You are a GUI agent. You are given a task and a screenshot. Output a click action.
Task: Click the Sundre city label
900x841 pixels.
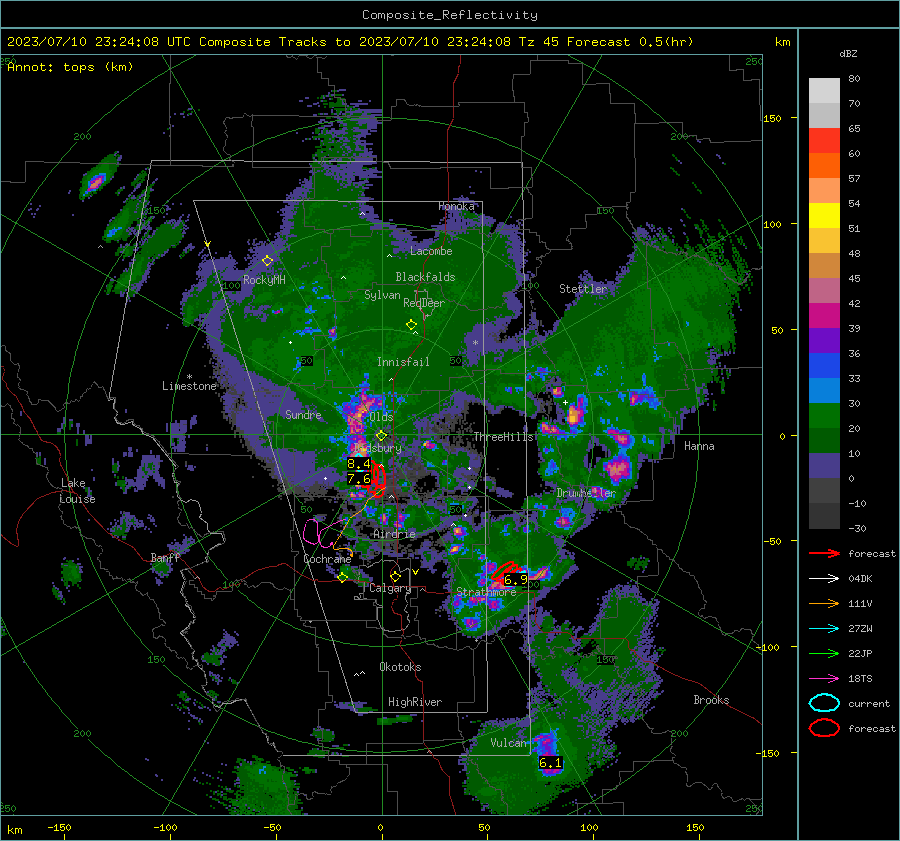coord(303,414)
